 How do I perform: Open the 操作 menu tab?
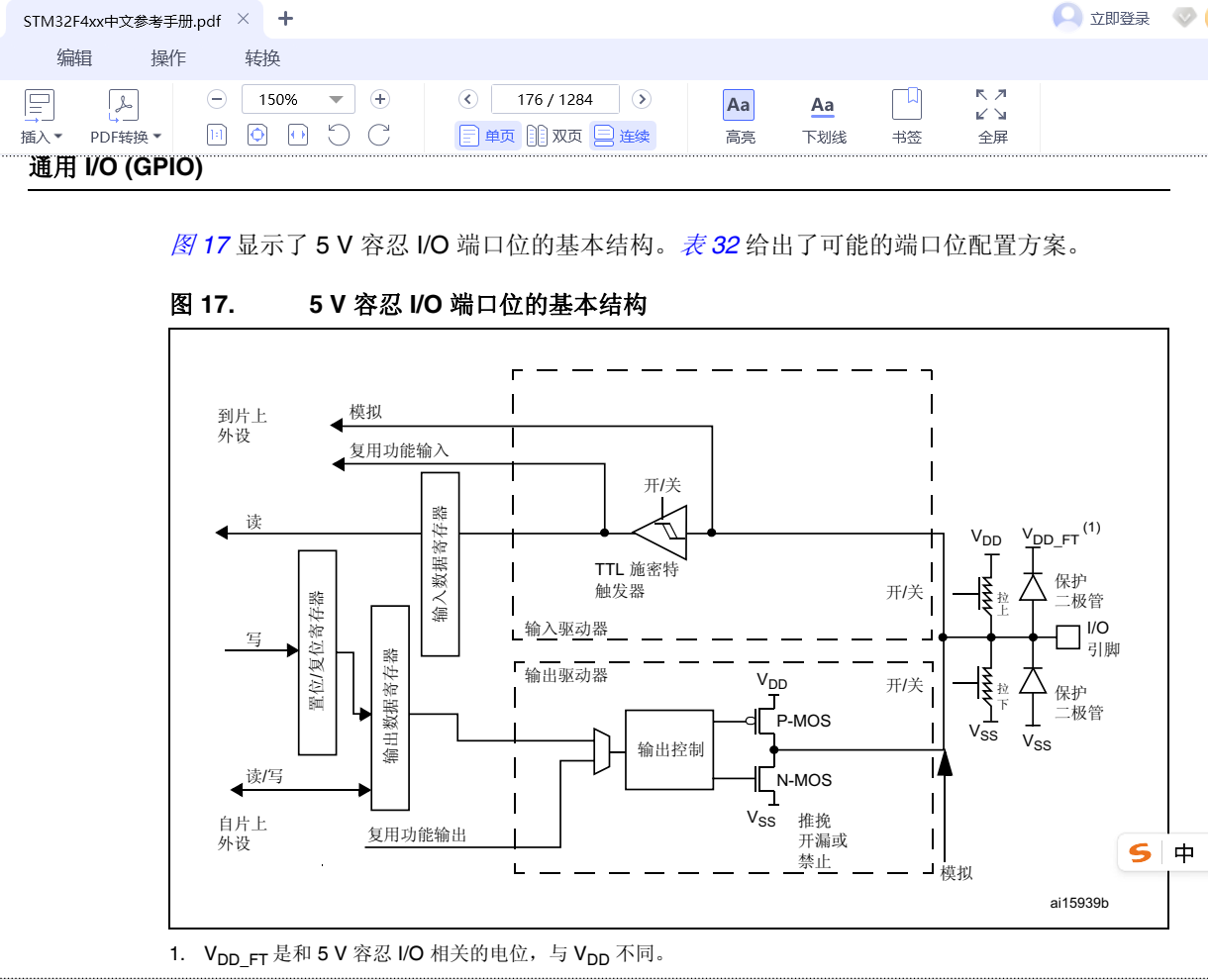pos(168,58)
